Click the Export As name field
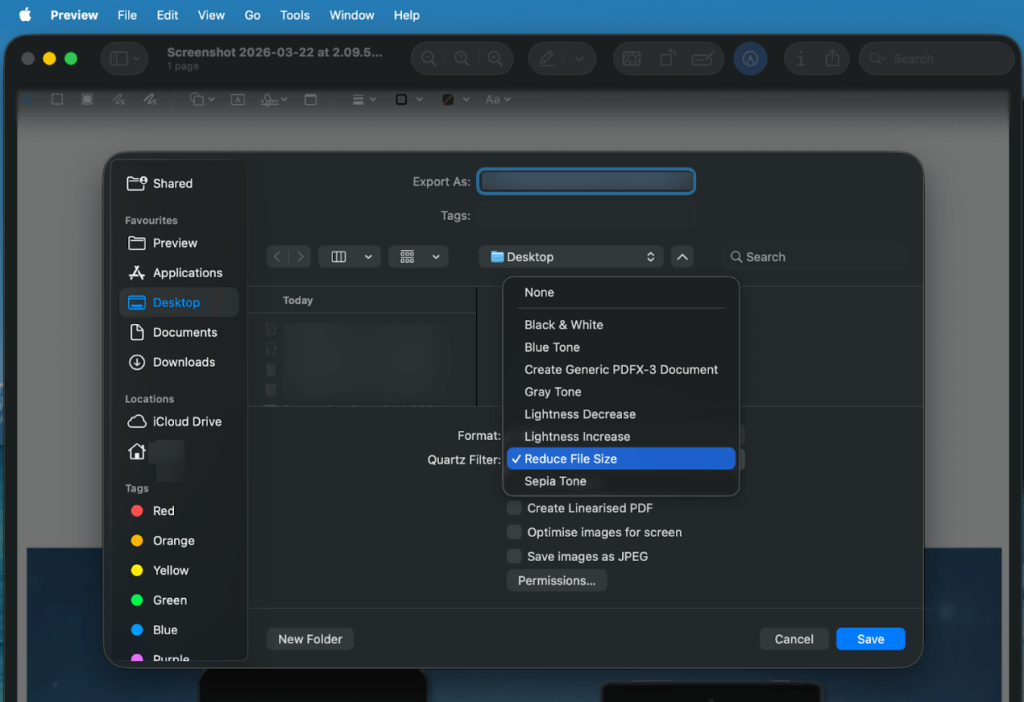1024x702 pixels. [x=586, y=181]
